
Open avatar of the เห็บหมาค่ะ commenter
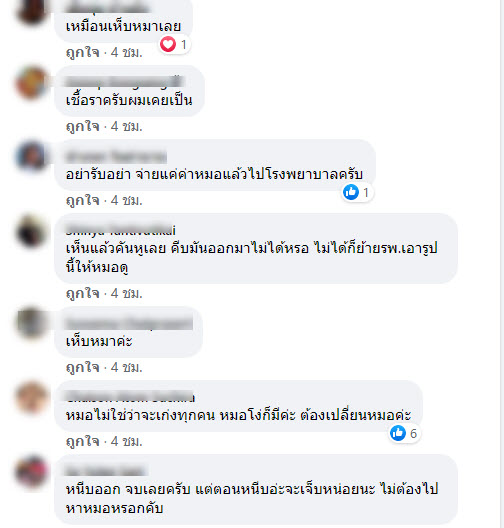(x=32, y=323)
